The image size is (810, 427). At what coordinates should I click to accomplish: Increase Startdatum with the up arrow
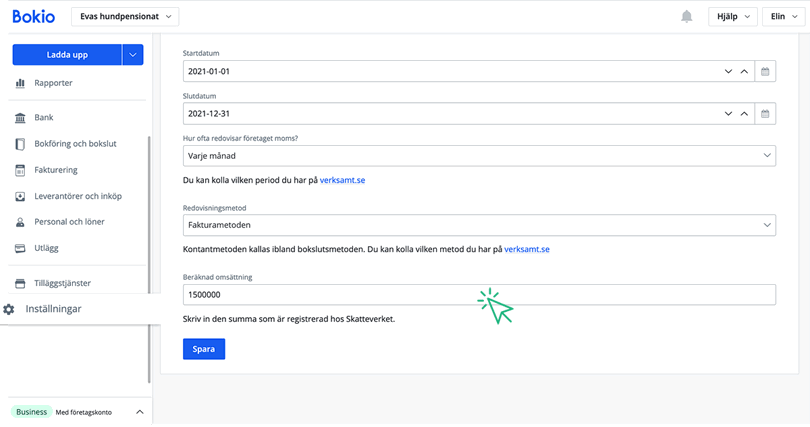[x=743, y=72]
